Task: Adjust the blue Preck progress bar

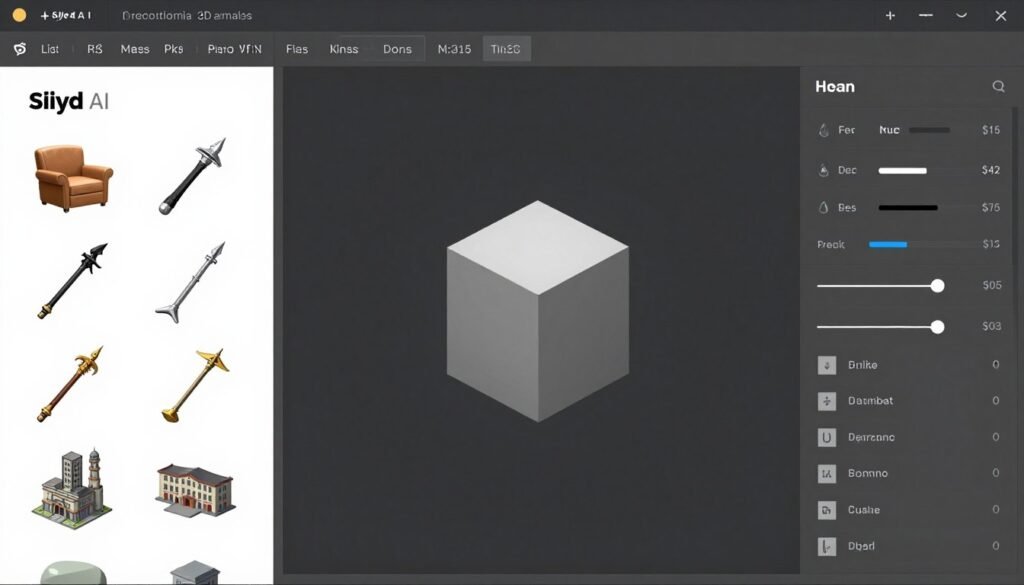Action: [x=888, y=245]
